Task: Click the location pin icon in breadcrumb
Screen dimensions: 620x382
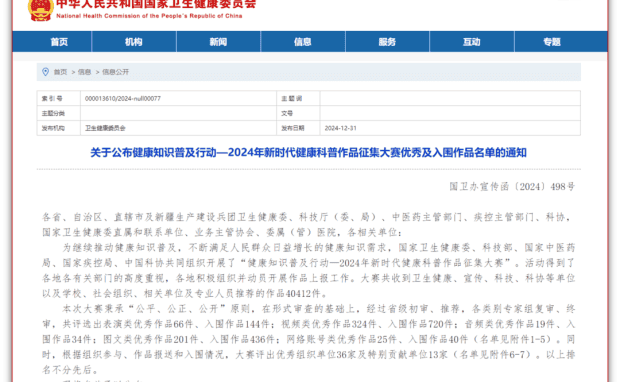Action: pyautogui.click(x=45, y=72)
